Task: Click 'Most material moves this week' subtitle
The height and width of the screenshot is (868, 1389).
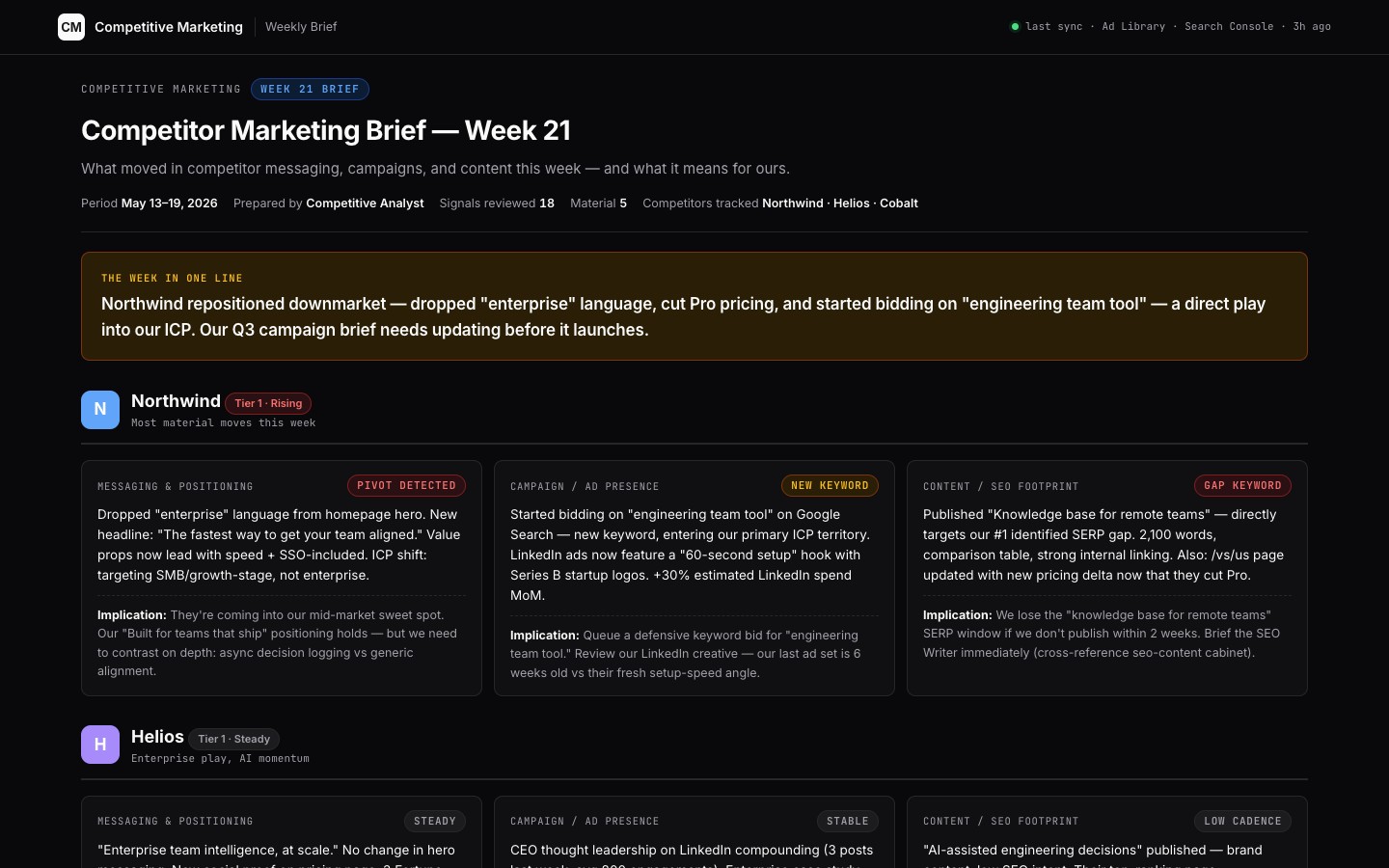Action: click(223, 423)
